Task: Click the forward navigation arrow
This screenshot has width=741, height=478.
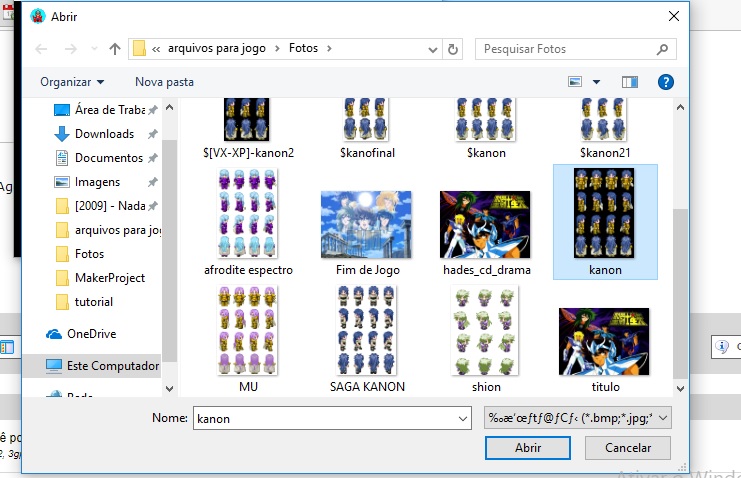Action: pyautogui.click(x=70, y=49)
